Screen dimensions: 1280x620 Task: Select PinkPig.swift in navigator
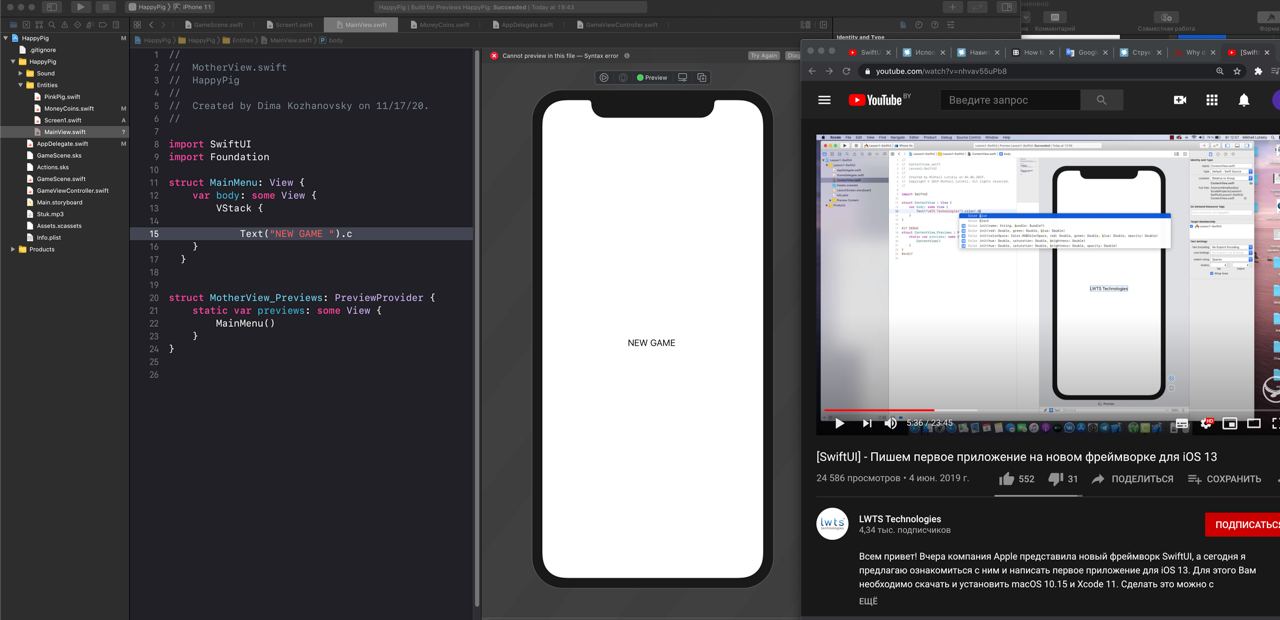pyautogui.click(x=62, y=97)
